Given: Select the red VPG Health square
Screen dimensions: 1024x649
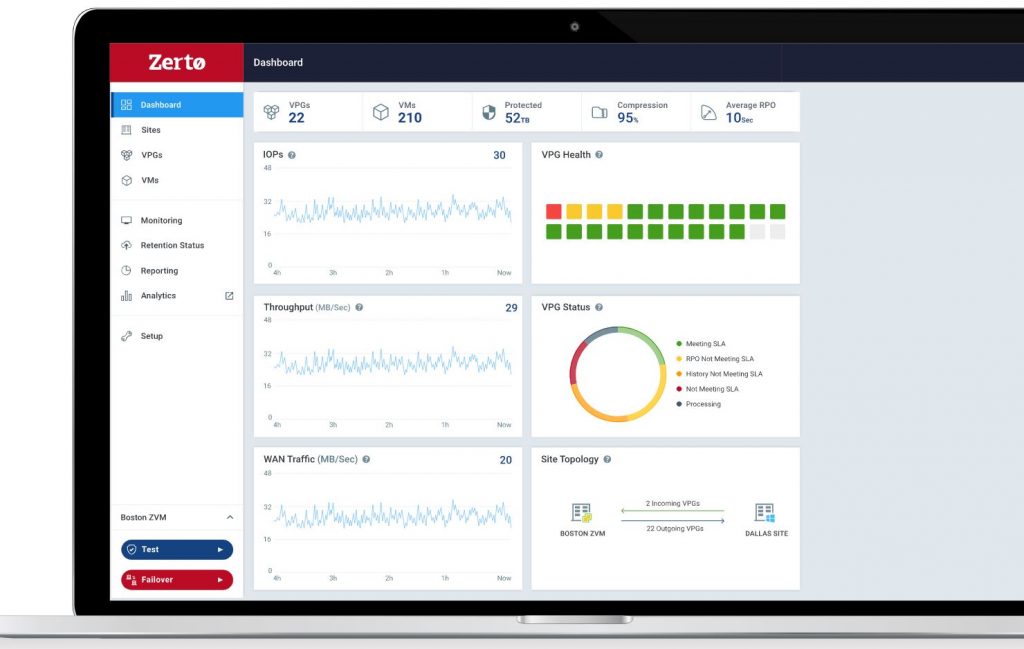Looking at the screenshot, I should pyautogui.click(x=554, y=212).
